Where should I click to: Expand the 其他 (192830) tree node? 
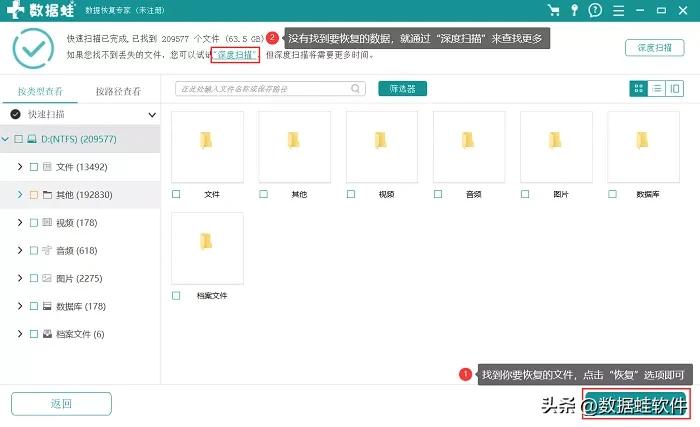[x=20, y=194]
